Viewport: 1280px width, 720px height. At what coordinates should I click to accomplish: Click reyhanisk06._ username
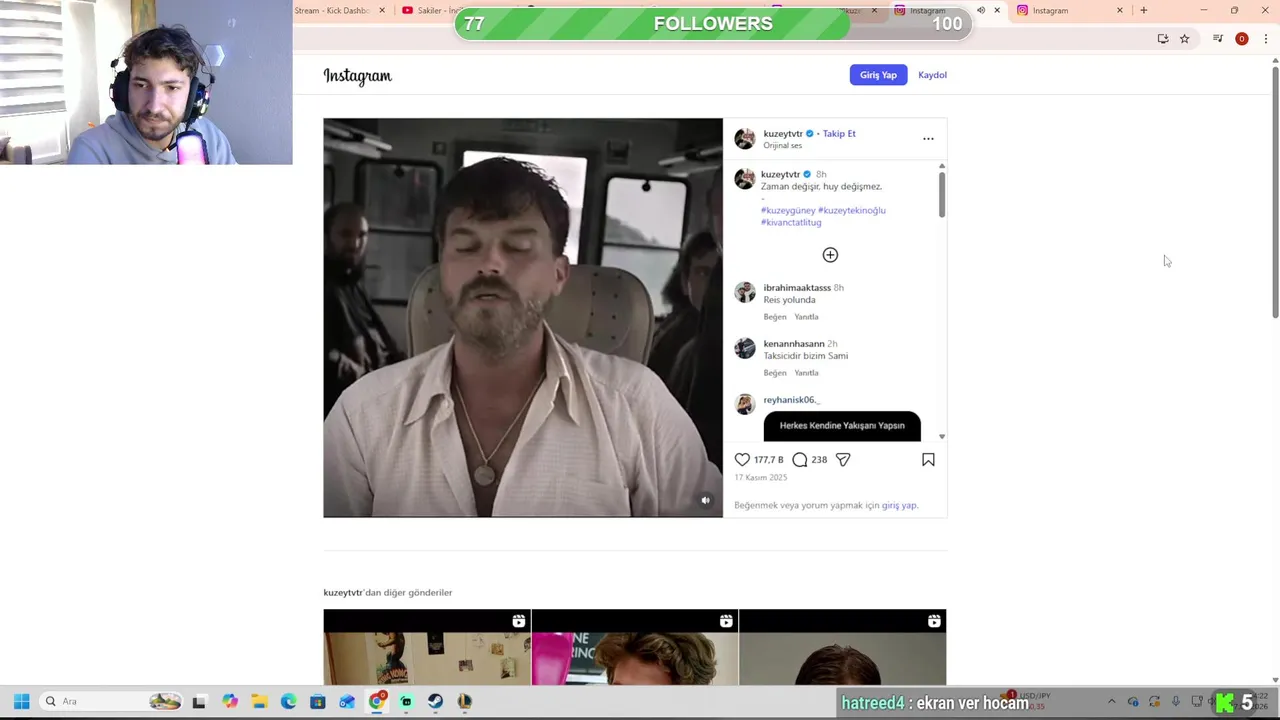point(791,400)
